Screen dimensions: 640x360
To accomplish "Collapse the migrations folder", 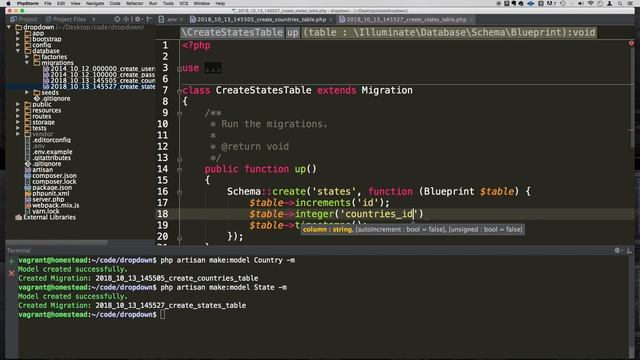I will 27,63.
